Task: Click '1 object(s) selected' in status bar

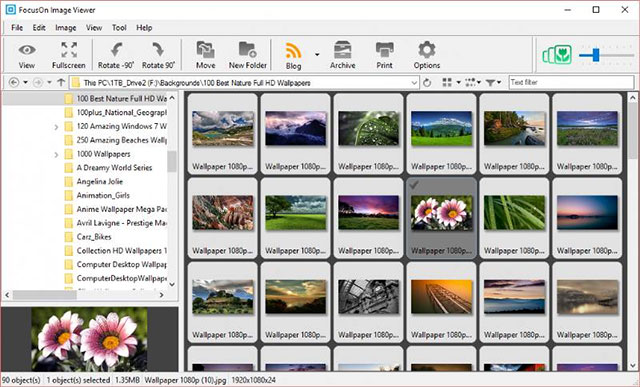Action: (x=78, y=380)
